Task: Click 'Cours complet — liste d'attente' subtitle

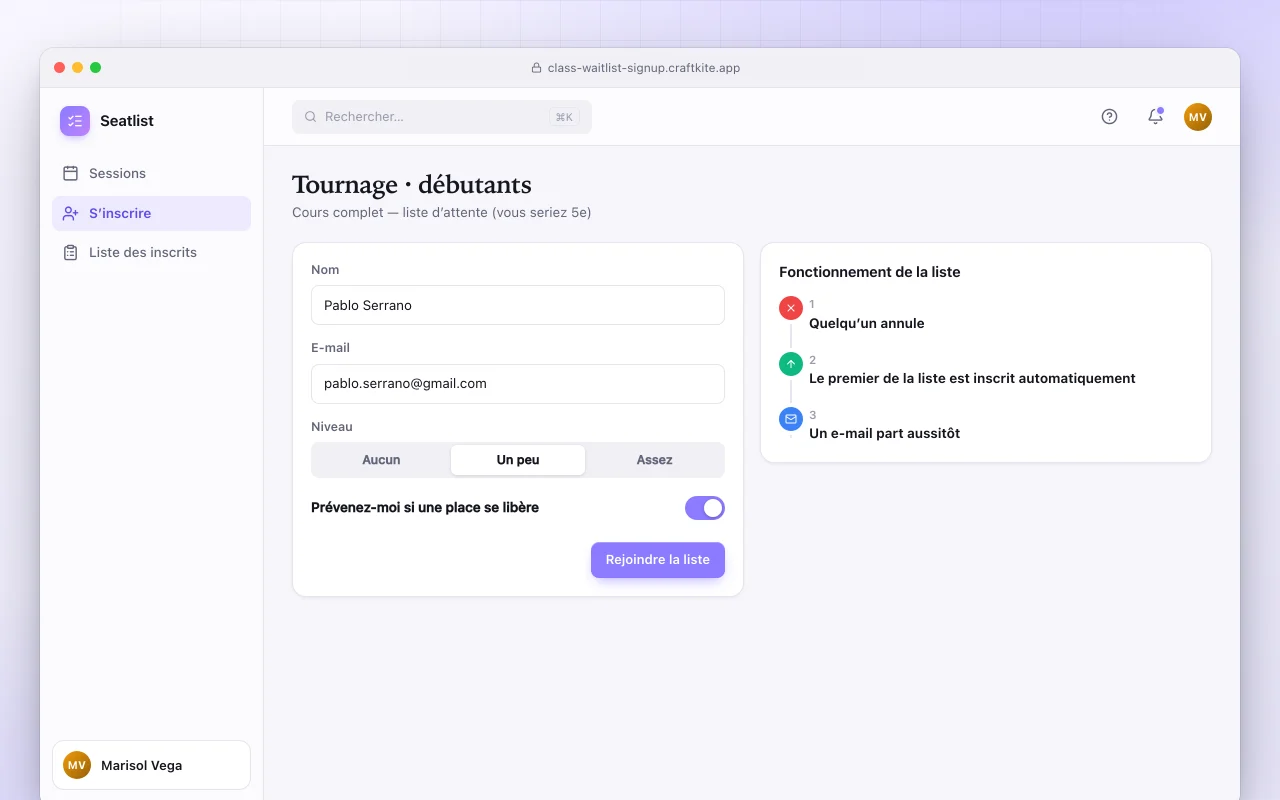Action: (x=442, y=213)
